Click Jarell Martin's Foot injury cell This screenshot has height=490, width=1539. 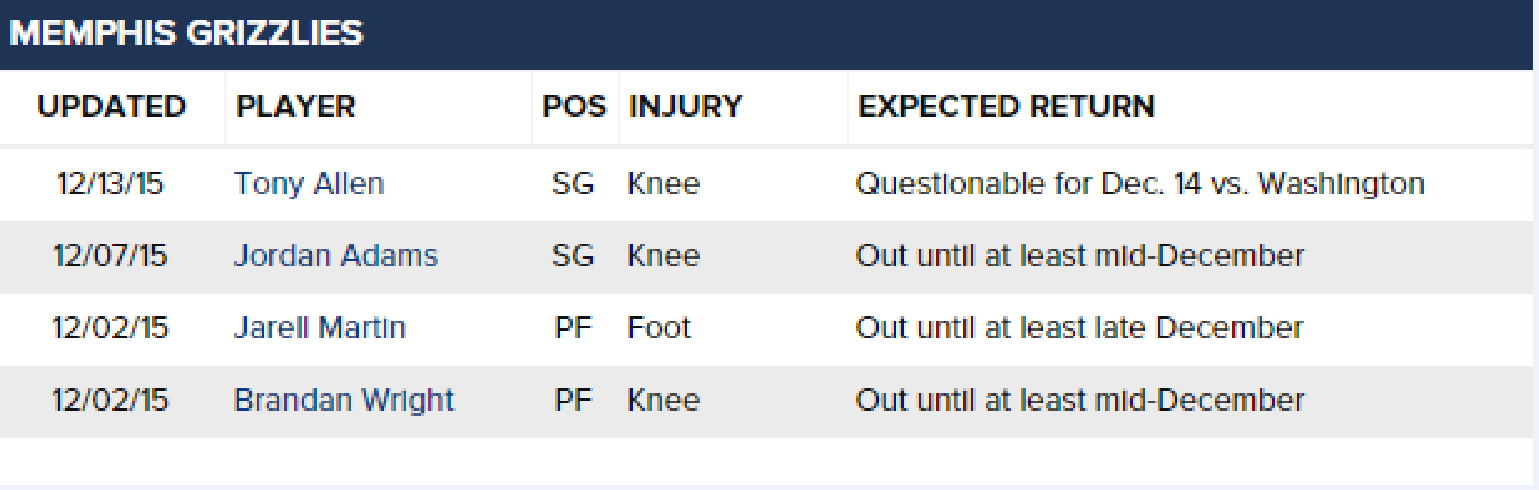coord(659,328)
